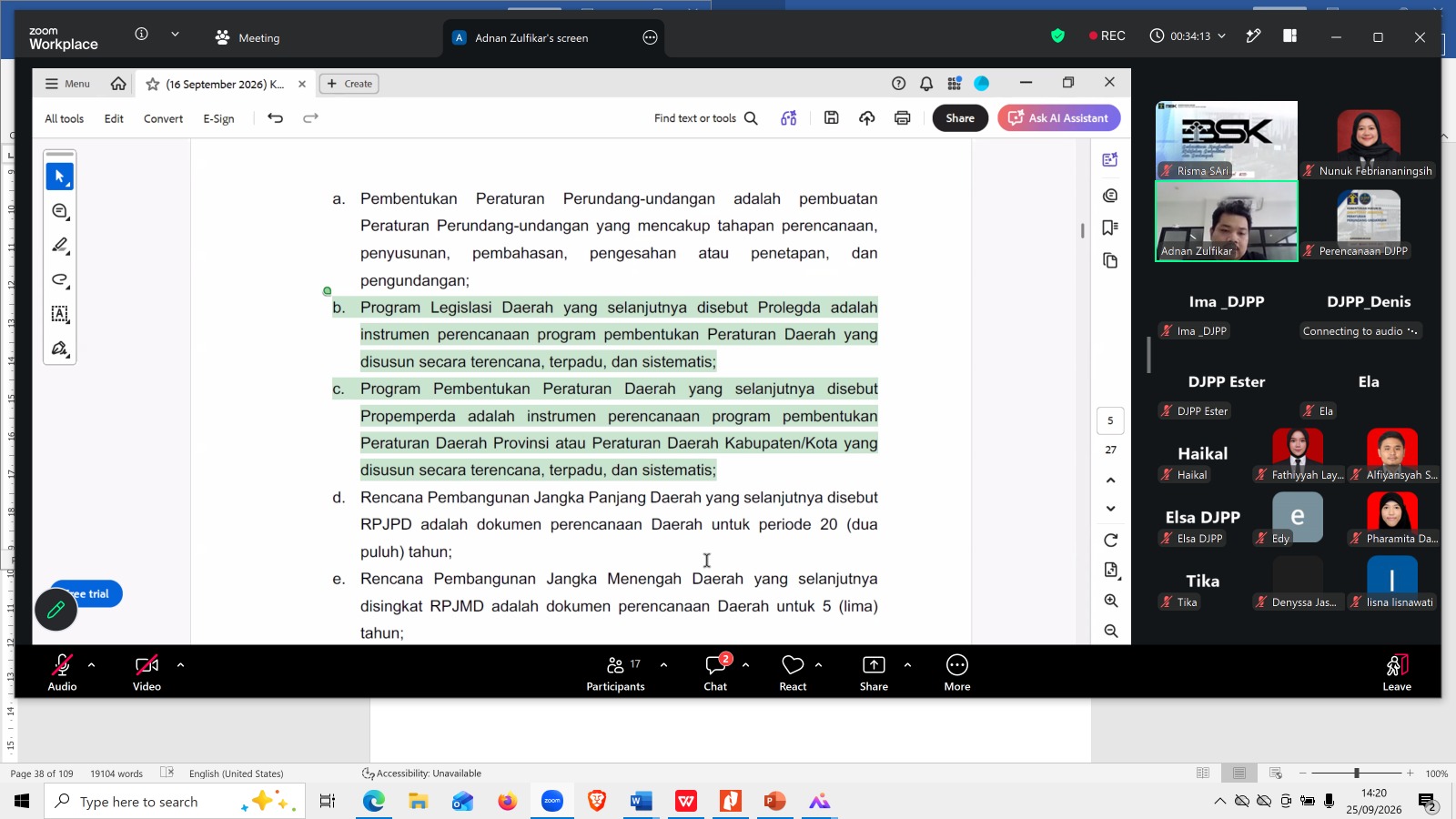1456x819 pixels.
Task: Open the comments panel on right rail
Action: (x=1110, y=196)
